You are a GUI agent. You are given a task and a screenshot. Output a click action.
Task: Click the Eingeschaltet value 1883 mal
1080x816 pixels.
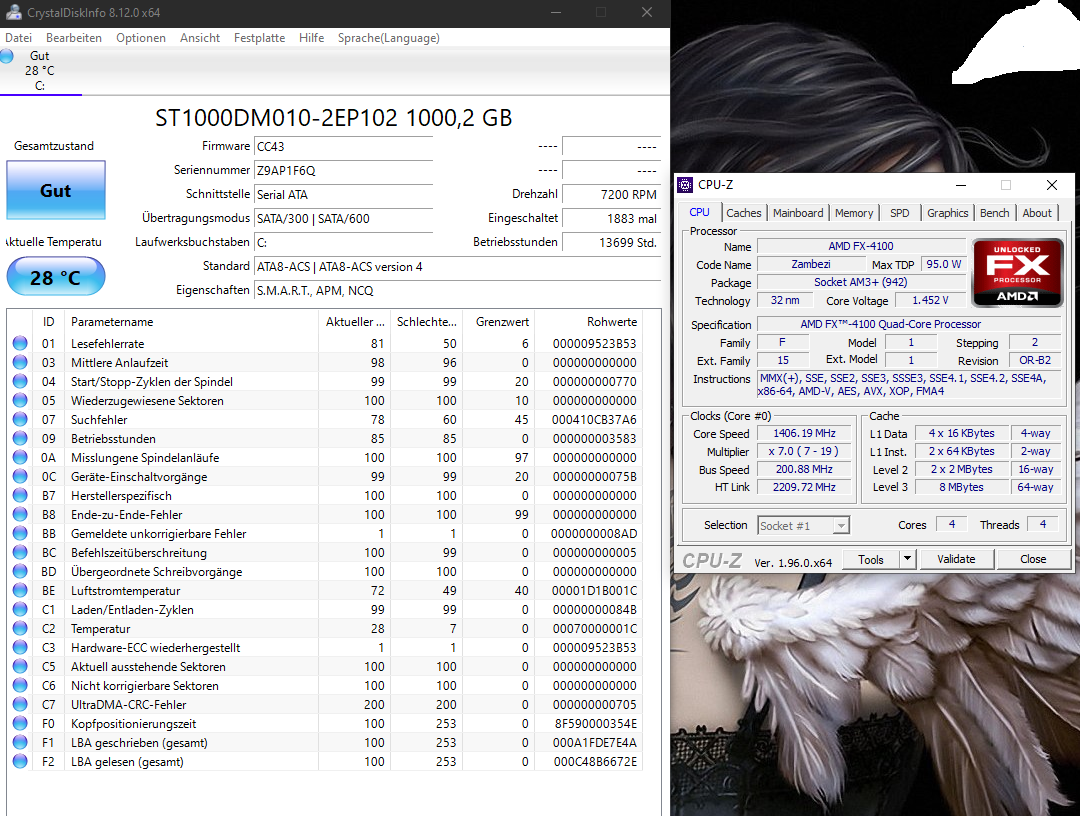611,218
